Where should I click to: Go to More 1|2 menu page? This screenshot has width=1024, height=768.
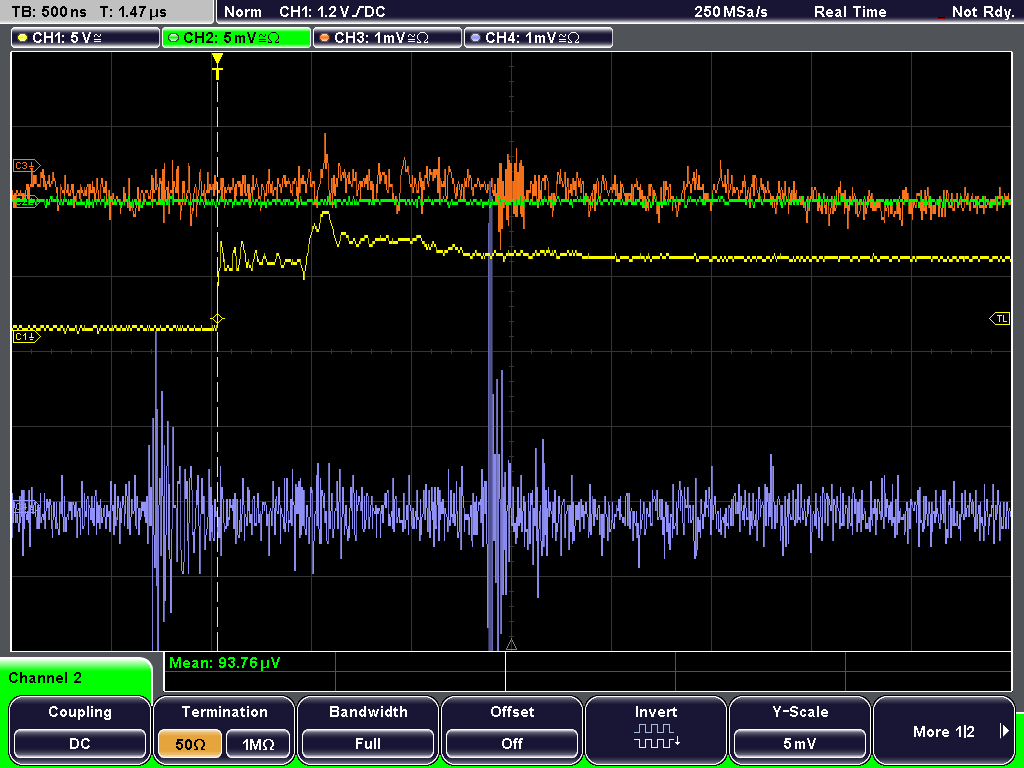pyautogui.click(x=944, y=729)
